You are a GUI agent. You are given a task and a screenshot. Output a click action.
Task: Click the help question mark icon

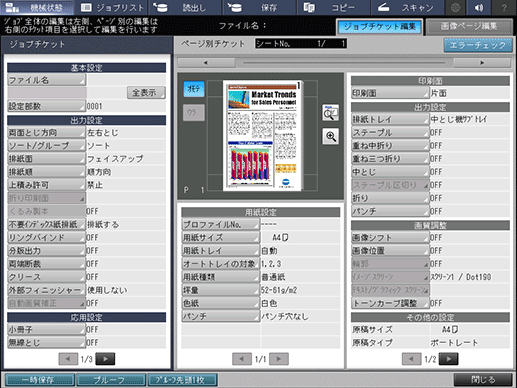[504, 7]
